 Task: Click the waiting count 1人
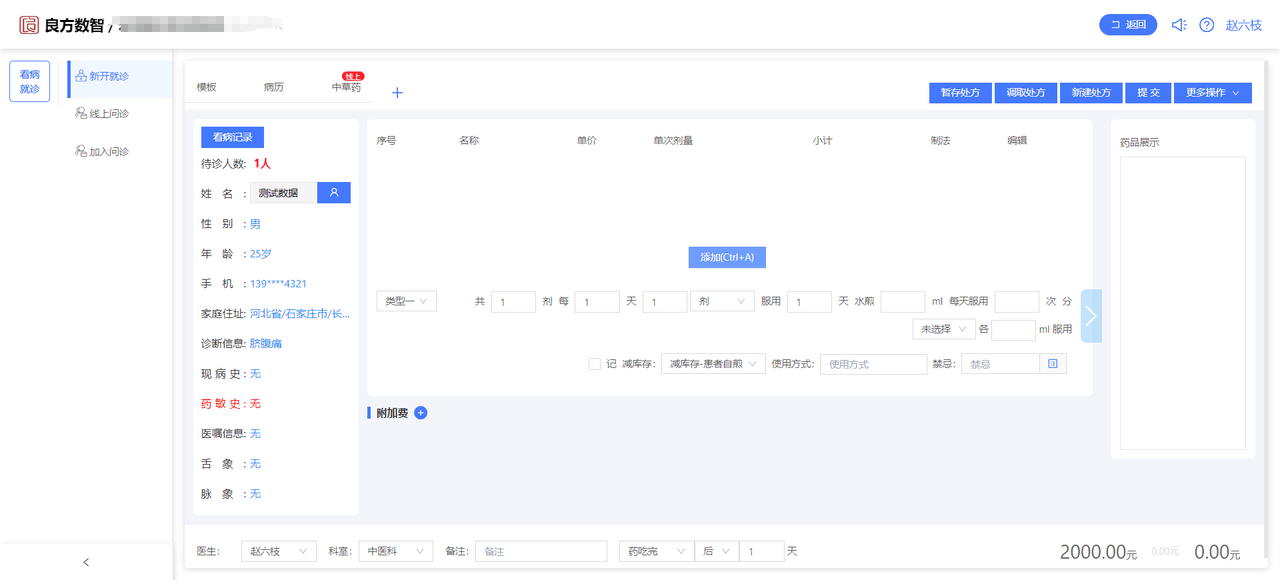tap(262, 163)
